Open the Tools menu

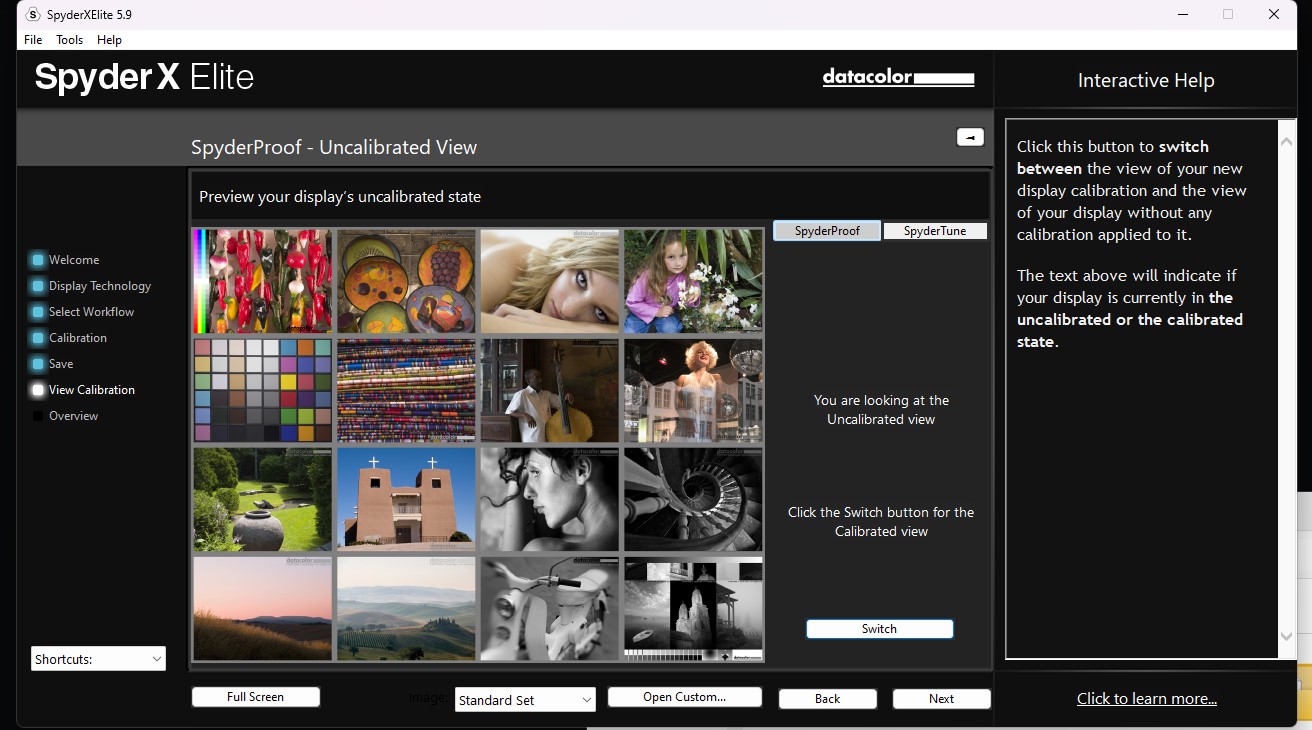point(70,40)
